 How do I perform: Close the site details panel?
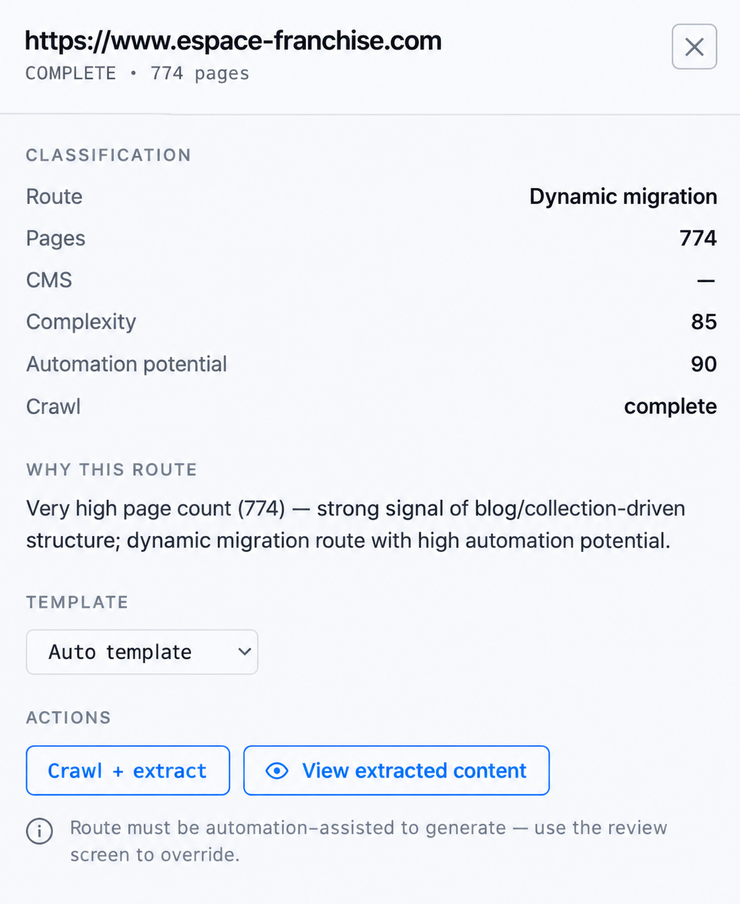click(694, 47)
